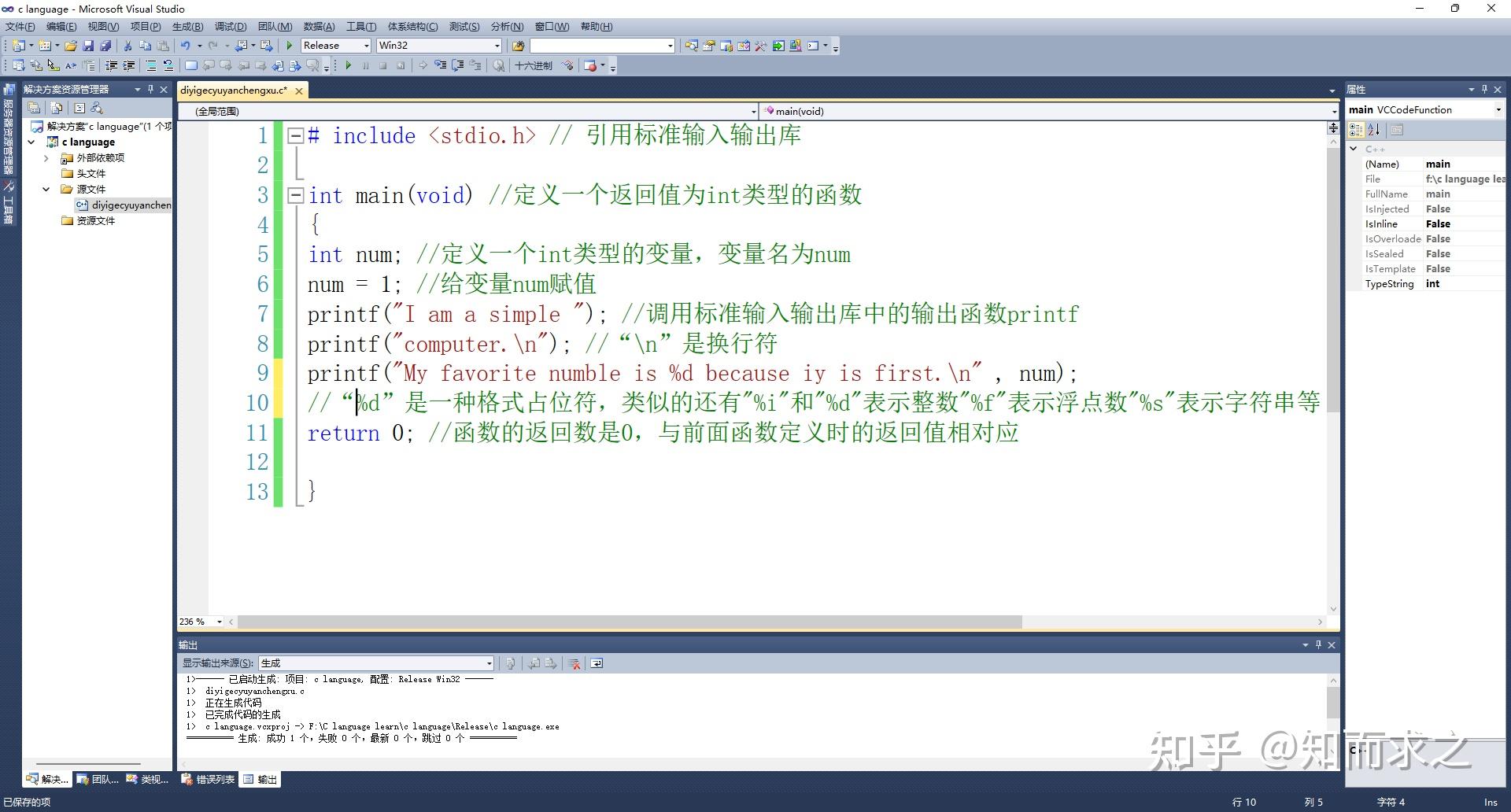Image resolution: width=1511 pixels, height=812 pixels.
Task: Toggle hexadecimal display (十六进制)
Action: click(534, 65)
